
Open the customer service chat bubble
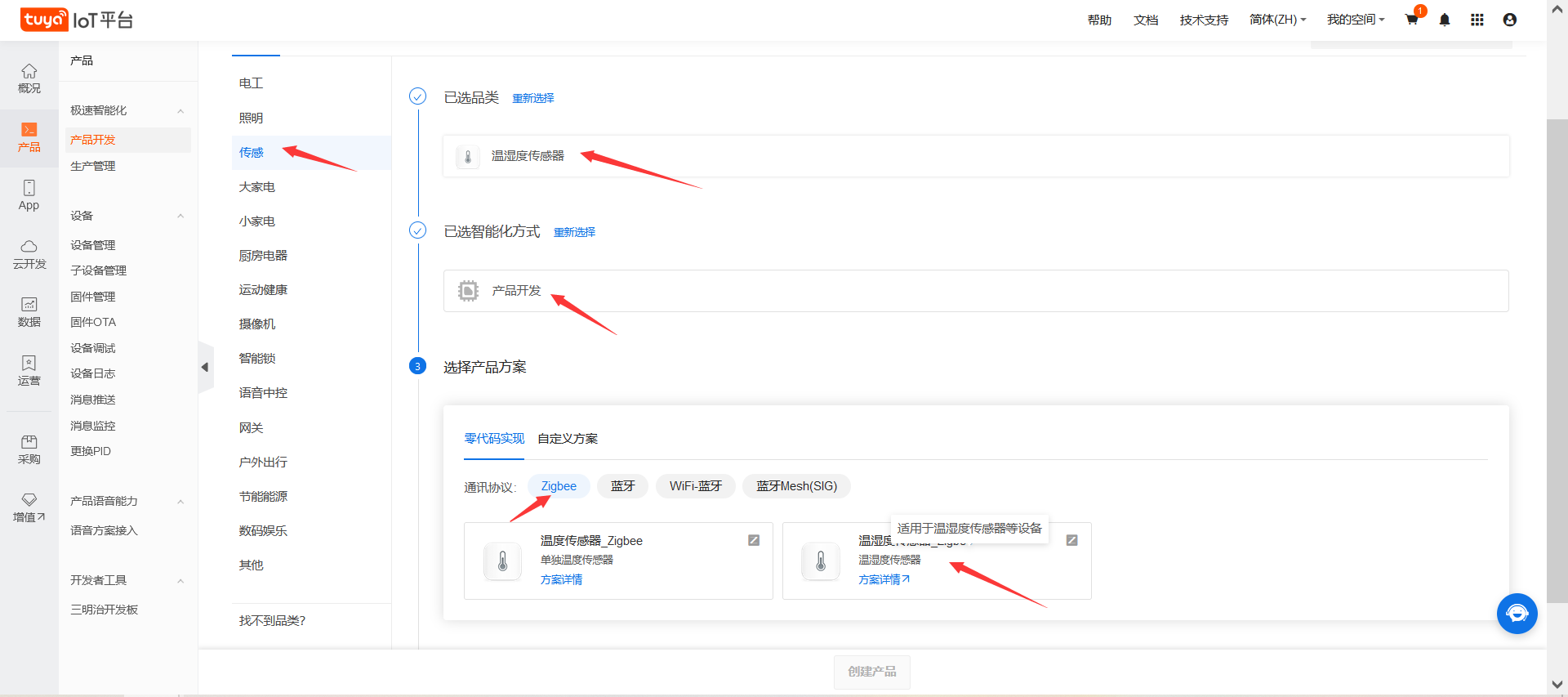(1517, 613)
